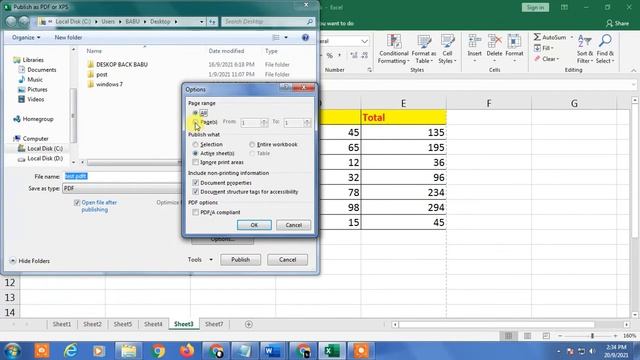This screenshot has width=640, height=360.
Task: Click New folder button
Action: tap(68, 38)
